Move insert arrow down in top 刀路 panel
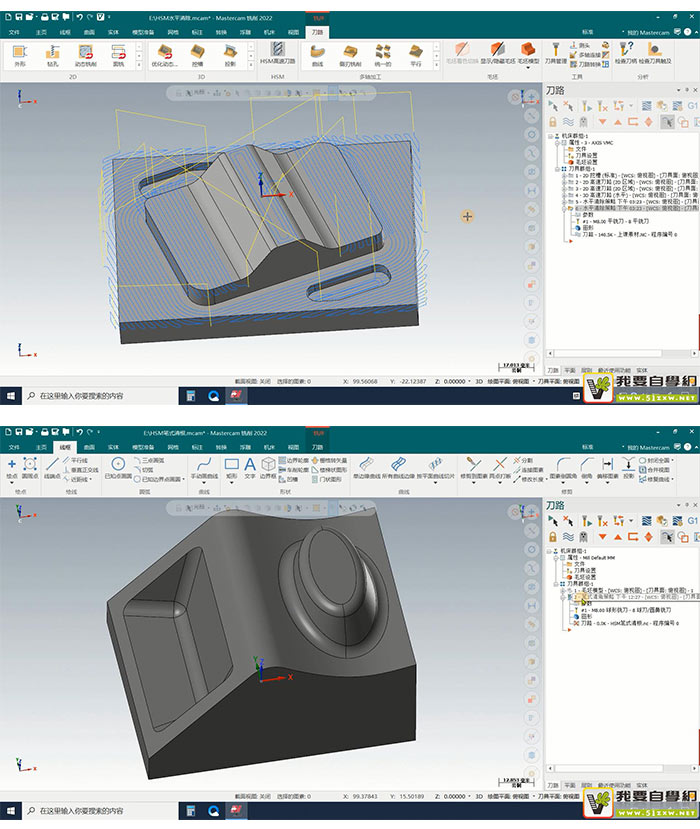The height and width of the screenshot is (829, 700). (x=602, y=122)
